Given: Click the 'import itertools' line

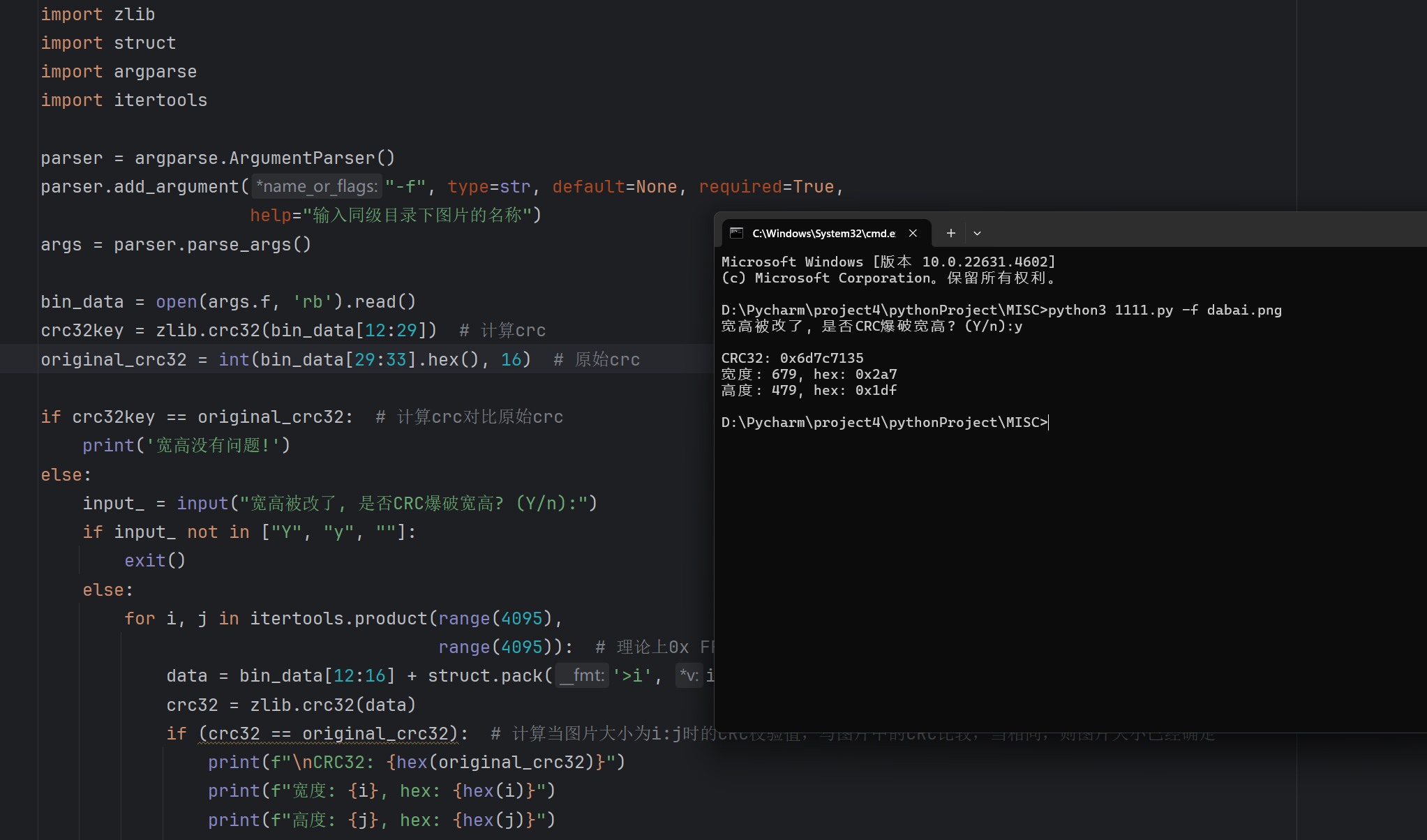Looking at the screenshot, I should pyautogui.click(x=124, y=100).
